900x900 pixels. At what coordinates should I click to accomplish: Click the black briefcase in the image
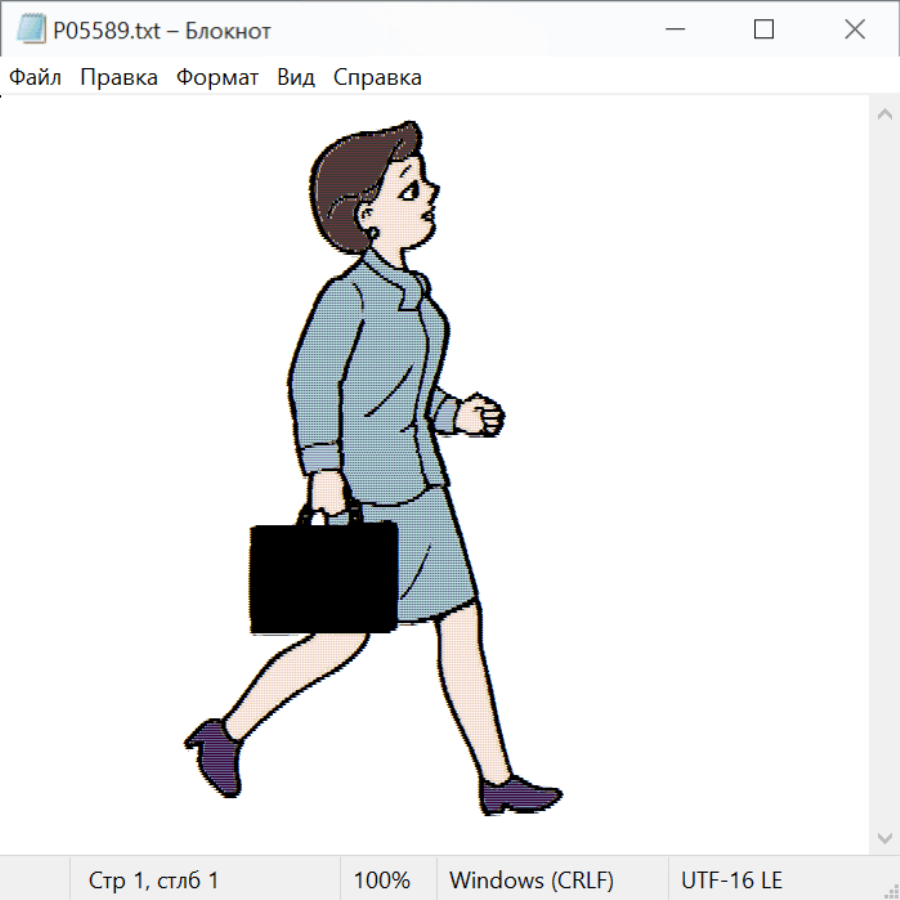323,578
